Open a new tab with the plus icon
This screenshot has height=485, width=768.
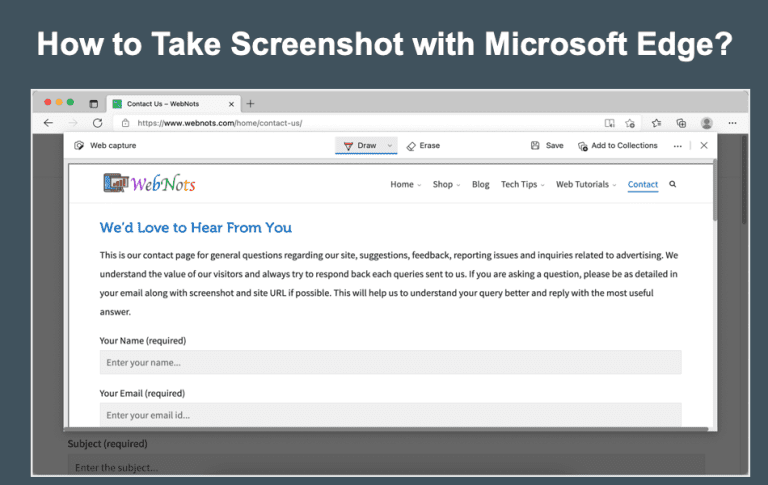[250, 104]
